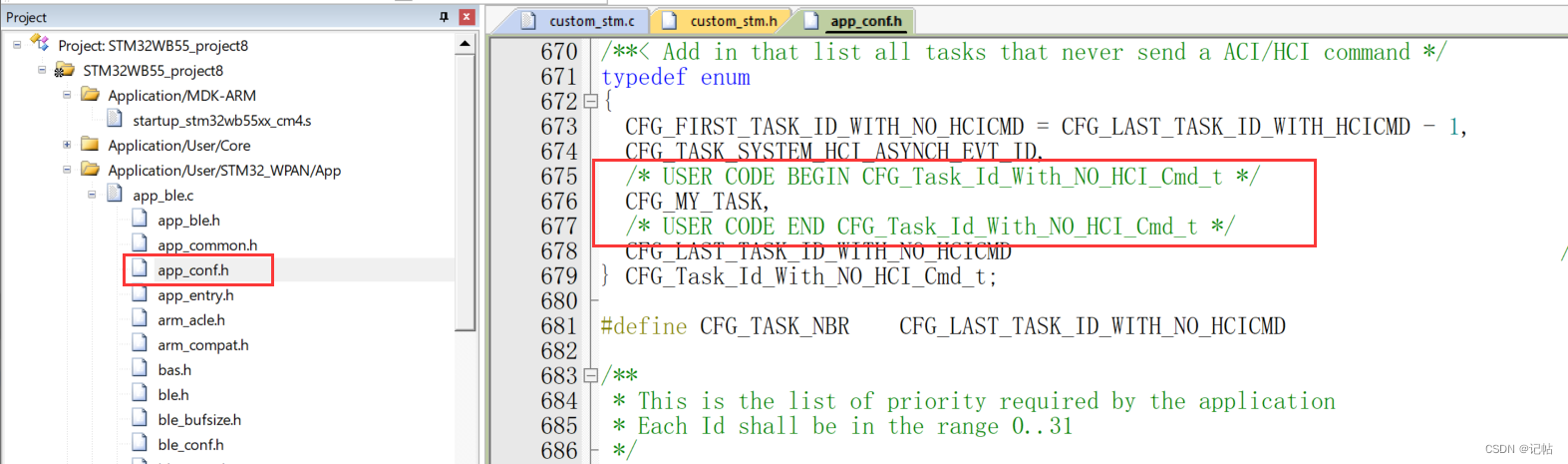
Task: Collapse the app_ble.c file node
Action: [92, 195]
